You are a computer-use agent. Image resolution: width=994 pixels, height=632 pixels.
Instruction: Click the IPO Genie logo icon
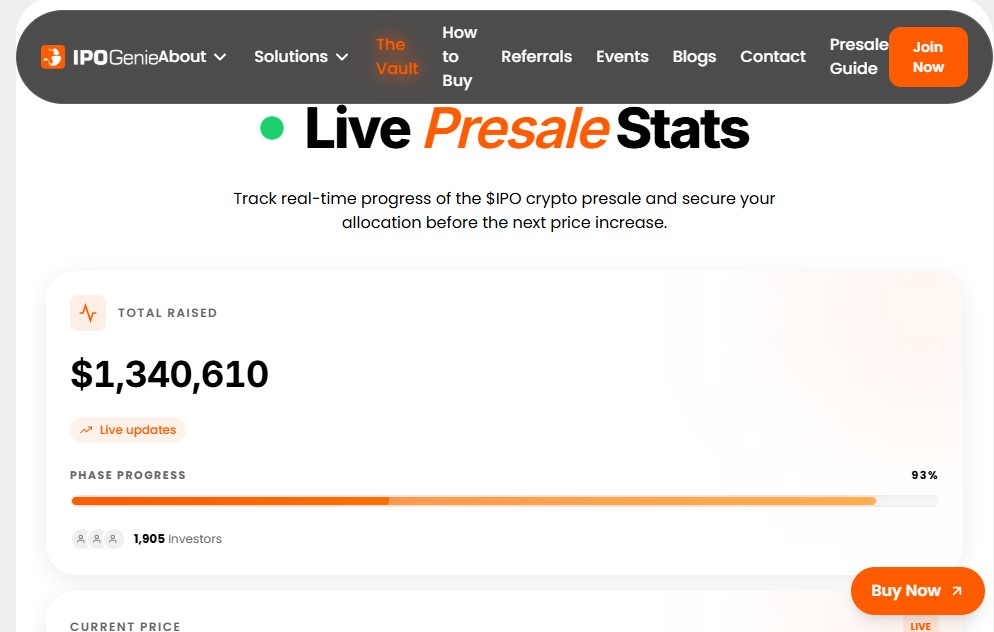coord(53,57)
